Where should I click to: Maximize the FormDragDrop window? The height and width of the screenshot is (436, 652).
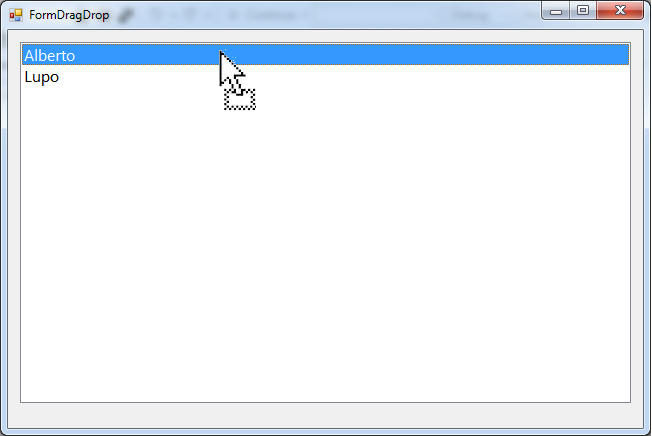[583, 11]
